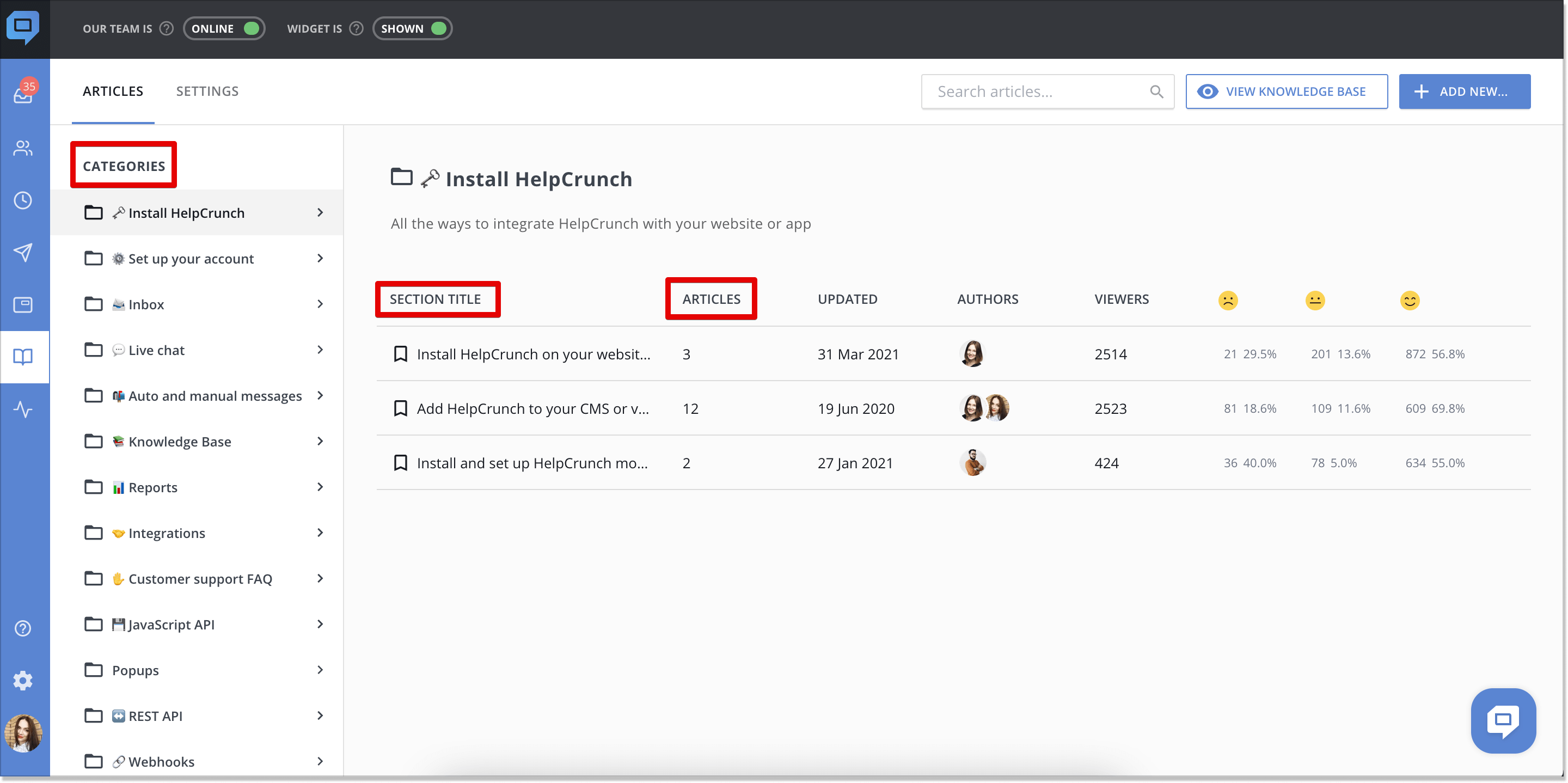The width and height of the screenshot is (1568, 783).
Task: Click bookmark icon for Add HelpCrunch to your CMS
Action: (401, 408)
